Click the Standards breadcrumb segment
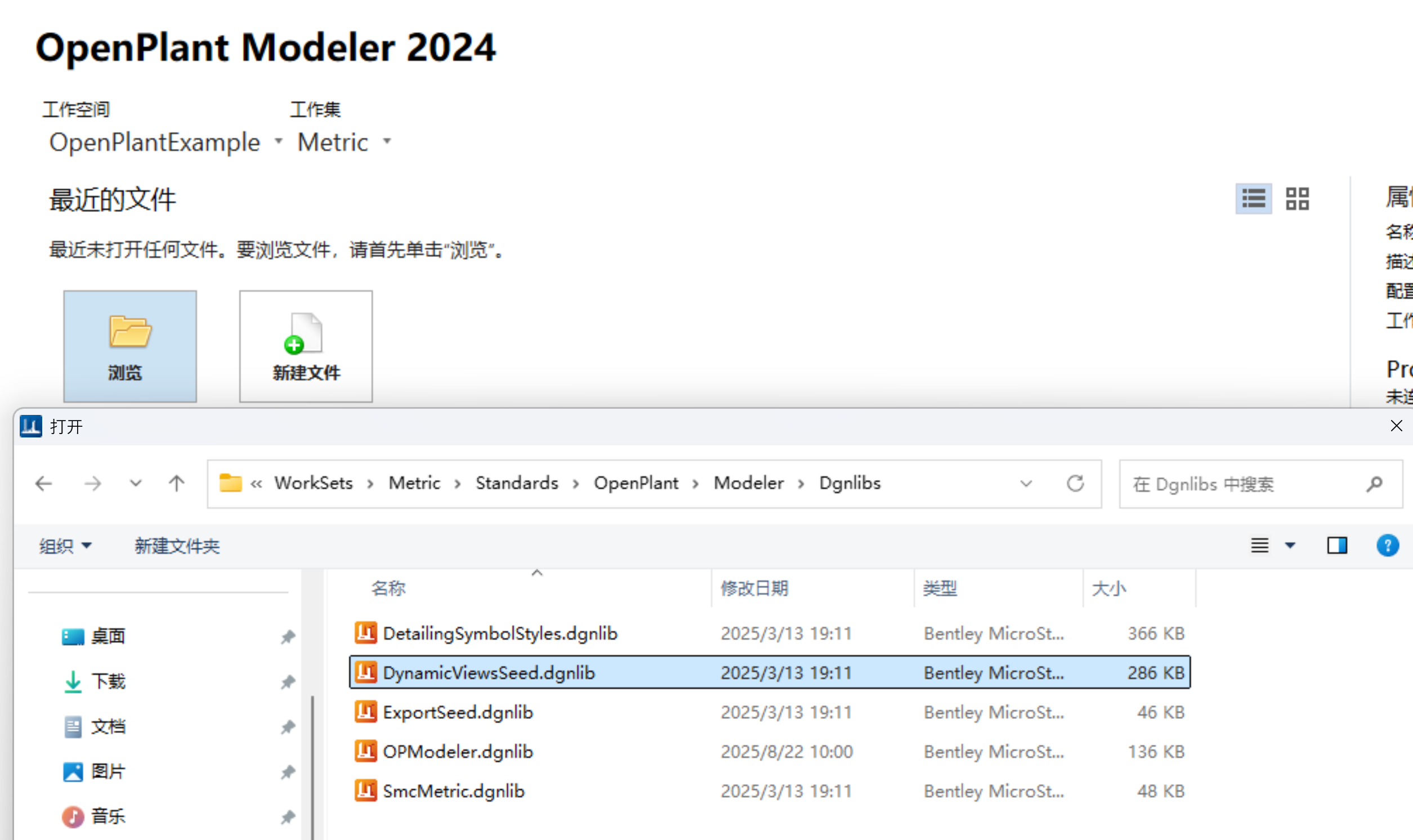 (x=516, y=484)
